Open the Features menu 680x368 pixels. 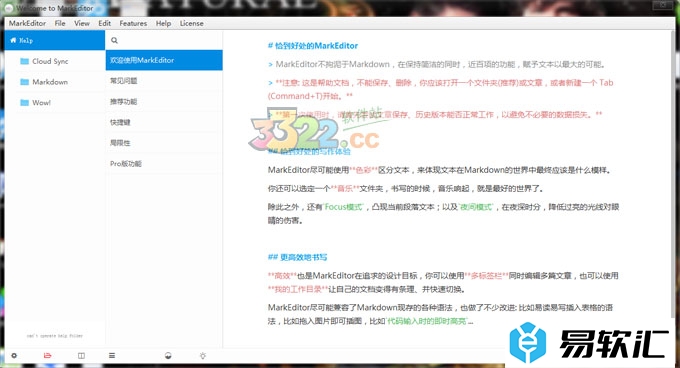(x=133, y=23)
